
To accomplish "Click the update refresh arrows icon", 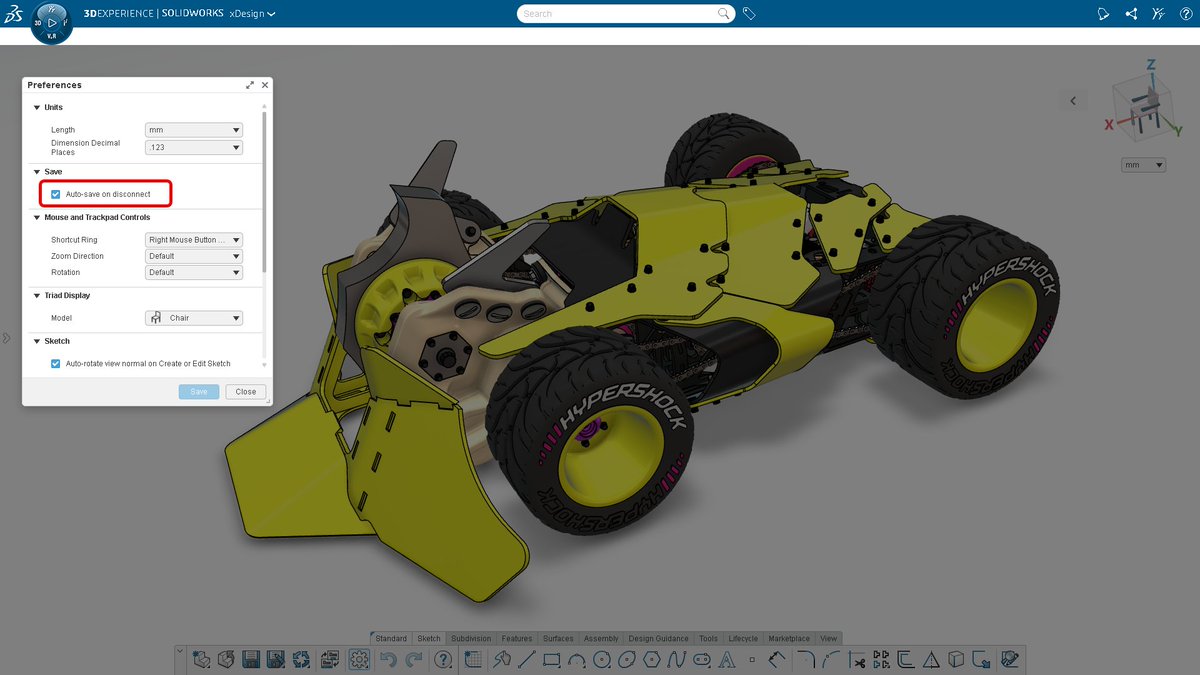I will click(301, 659).
